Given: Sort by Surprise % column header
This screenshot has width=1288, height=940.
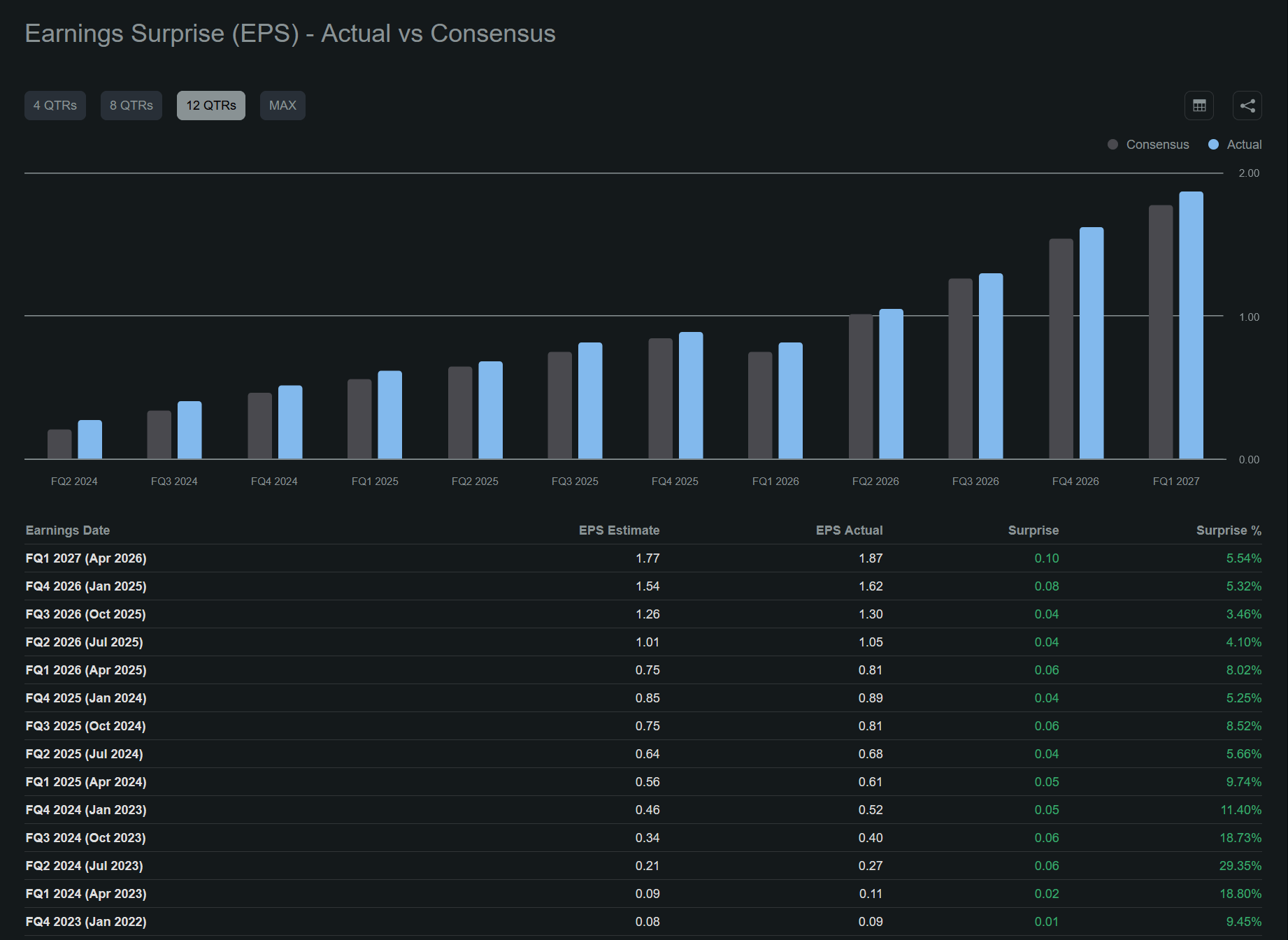Looking at the screenshot, I should (1229, 530).
